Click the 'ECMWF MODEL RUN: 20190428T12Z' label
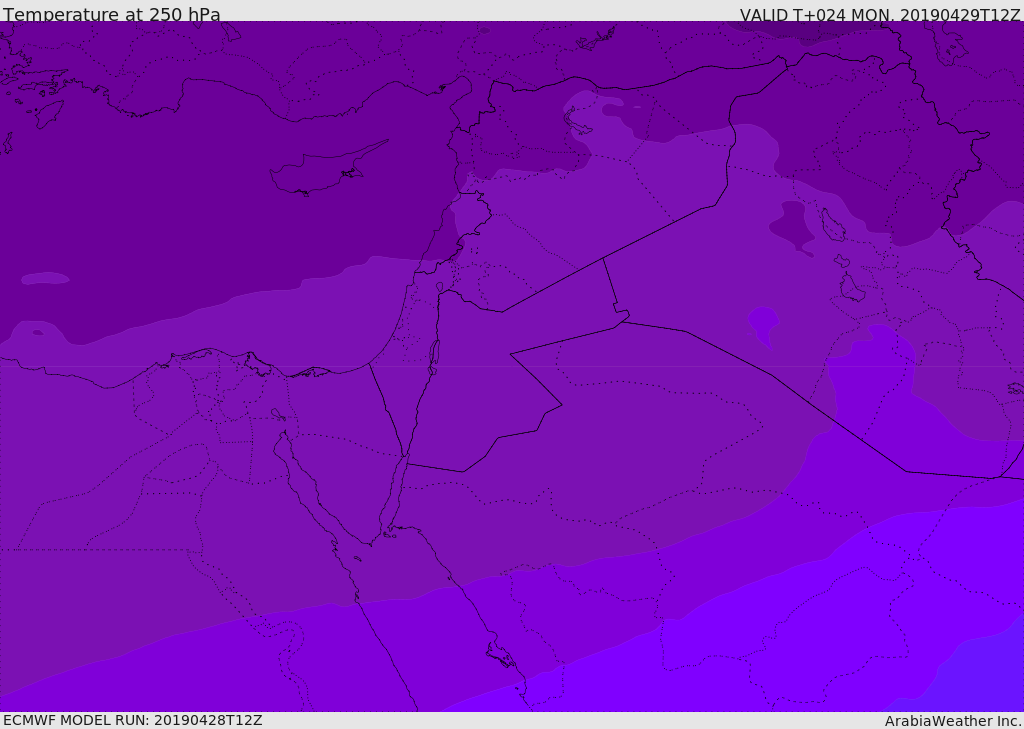The image size is (1024, 729). pyautogui.click(x=133, y=720)
